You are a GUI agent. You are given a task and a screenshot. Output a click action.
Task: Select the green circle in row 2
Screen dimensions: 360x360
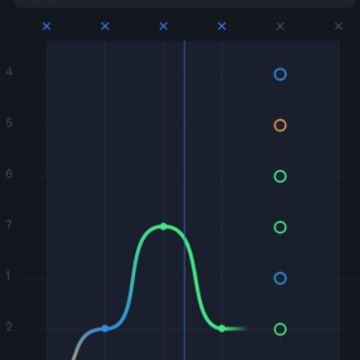click(x=280, y=329)
